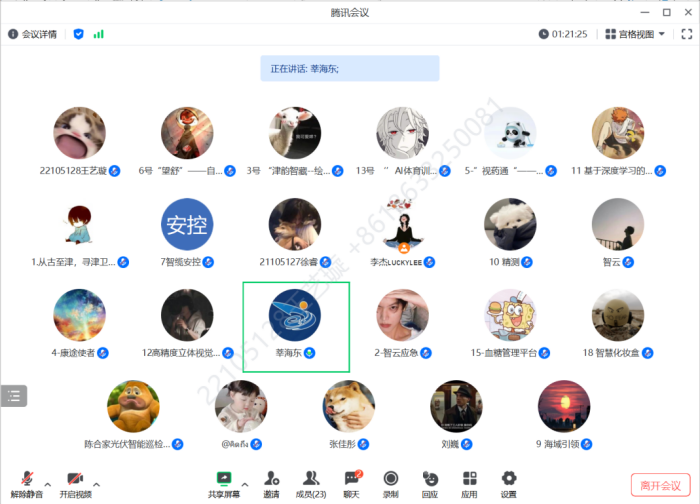Unmute the microphone (解除静音)
The width and height of the screenshot is (700, 504).
coord(27,485)
